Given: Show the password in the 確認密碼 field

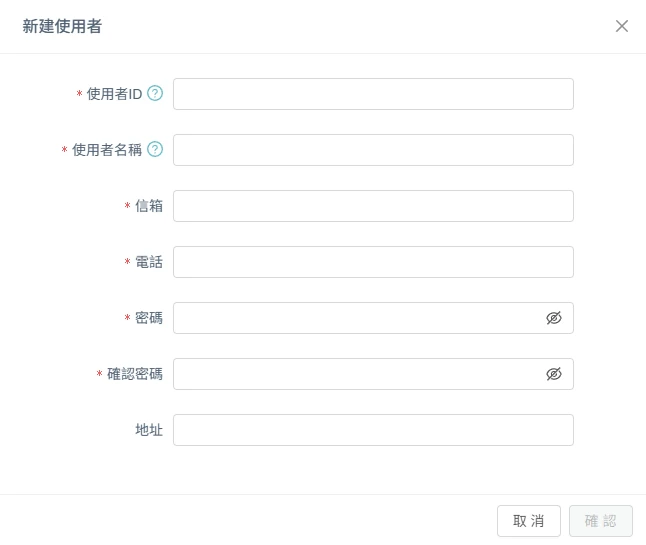Looking at the screenshot, I should point(554,374).
